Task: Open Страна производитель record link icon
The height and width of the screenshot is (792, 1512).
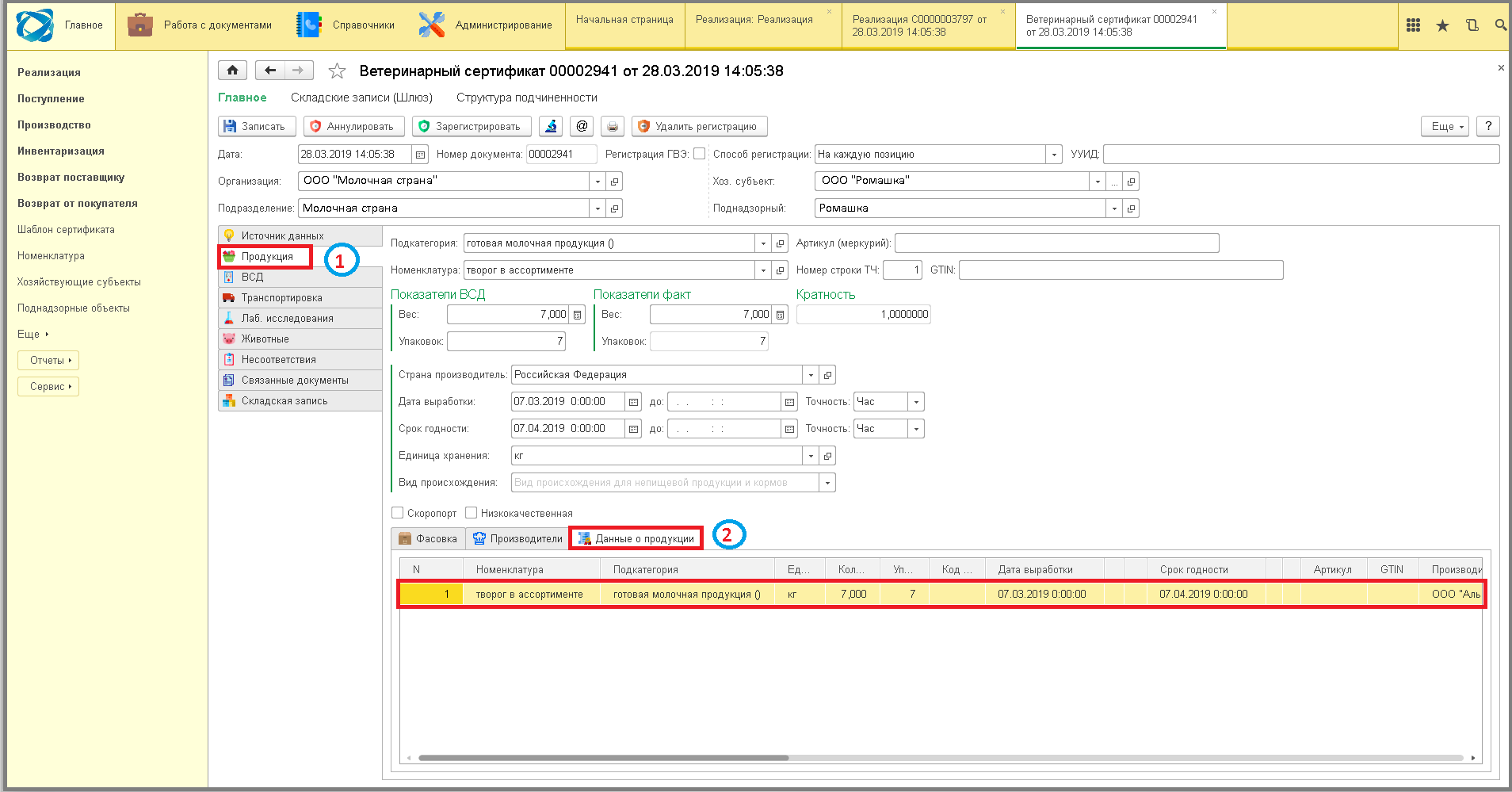Action: coord(827,375)
